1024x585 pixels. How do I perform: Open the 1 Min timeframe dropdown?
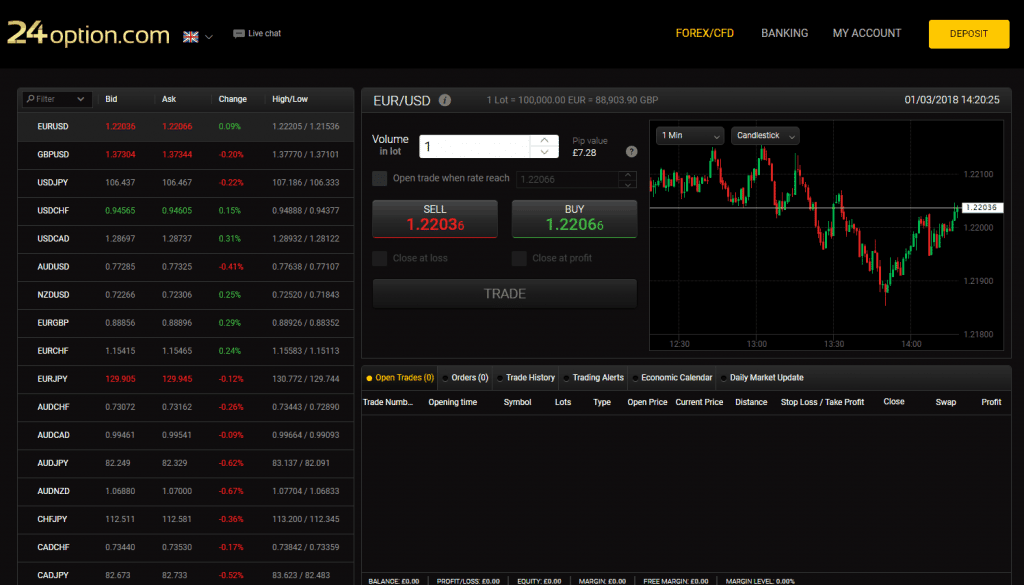(x=690, y=136)
